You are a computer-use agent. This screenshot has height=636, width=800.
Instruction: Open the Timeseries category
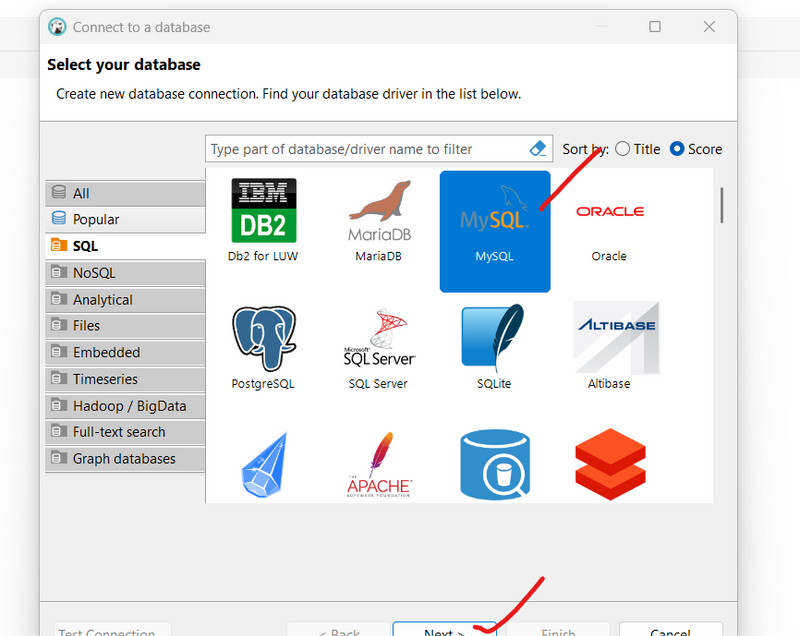[x=125, y=379]
